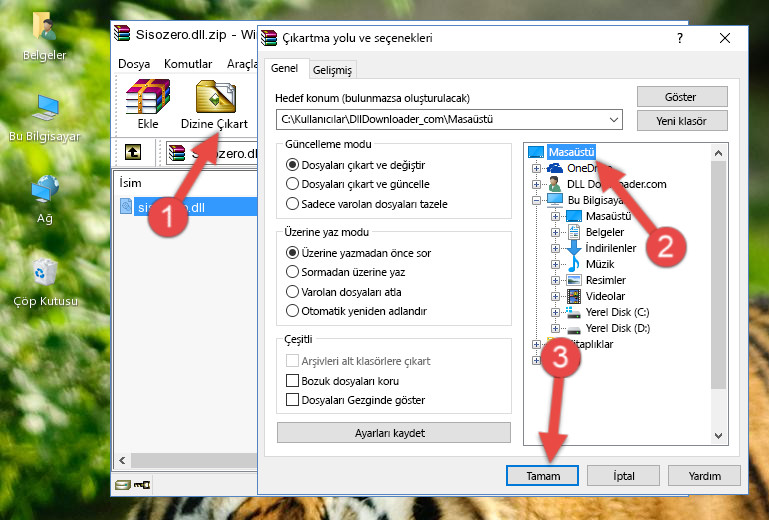769x520 pixels.
Task: Click the Yeni klasör button
Action: (x=682, y=121)
